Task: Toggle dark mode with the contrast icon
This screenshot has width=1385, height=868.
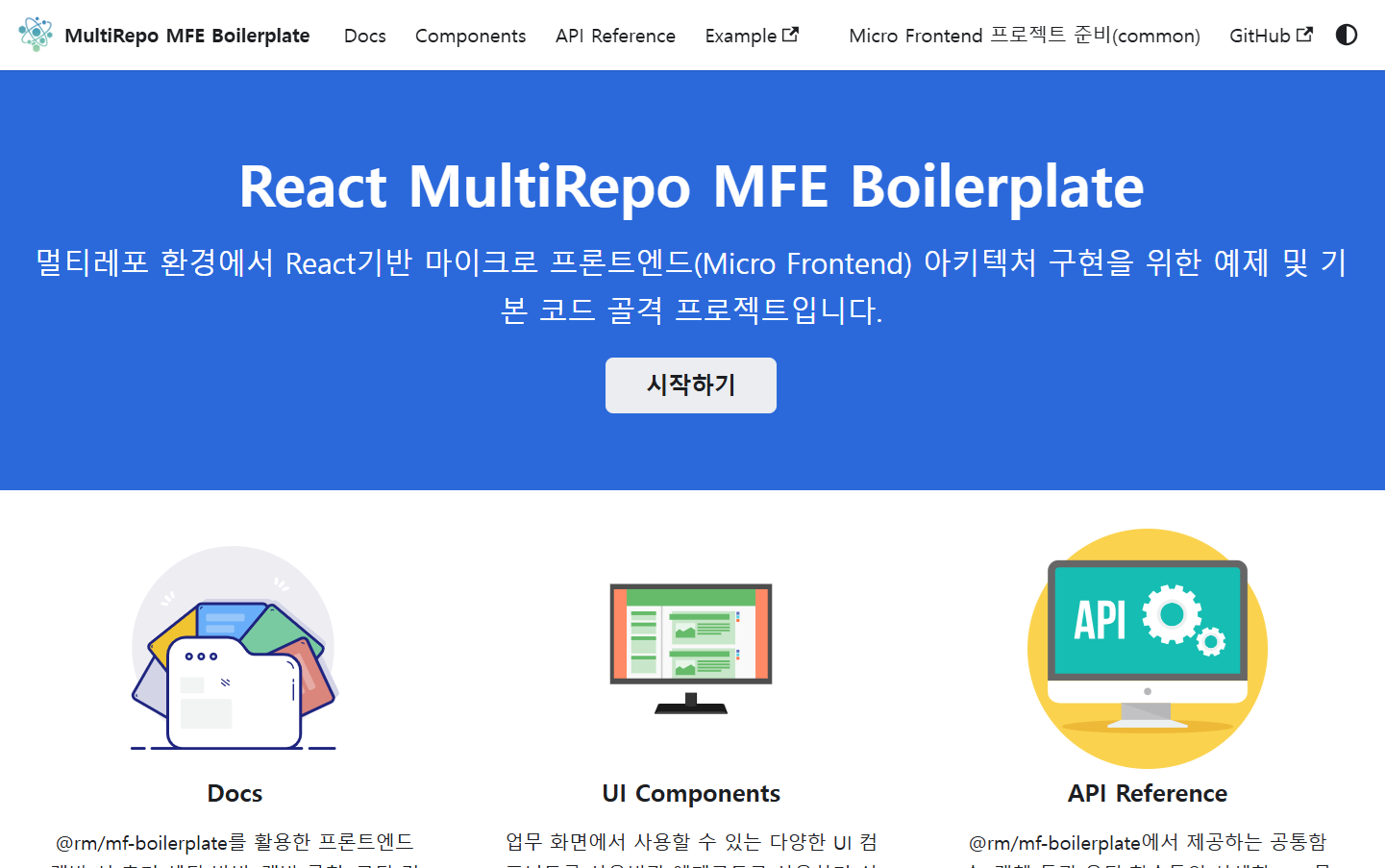Action: (x=1347, y=35)
